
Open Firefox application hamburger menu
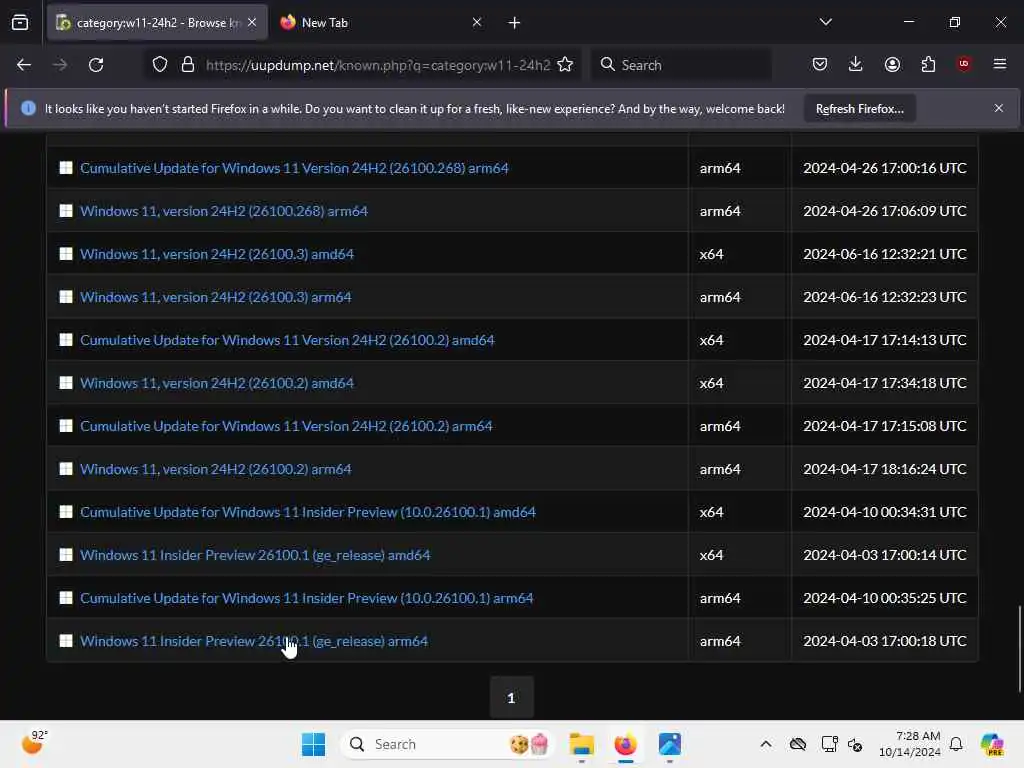click(x=1000, y=64)
